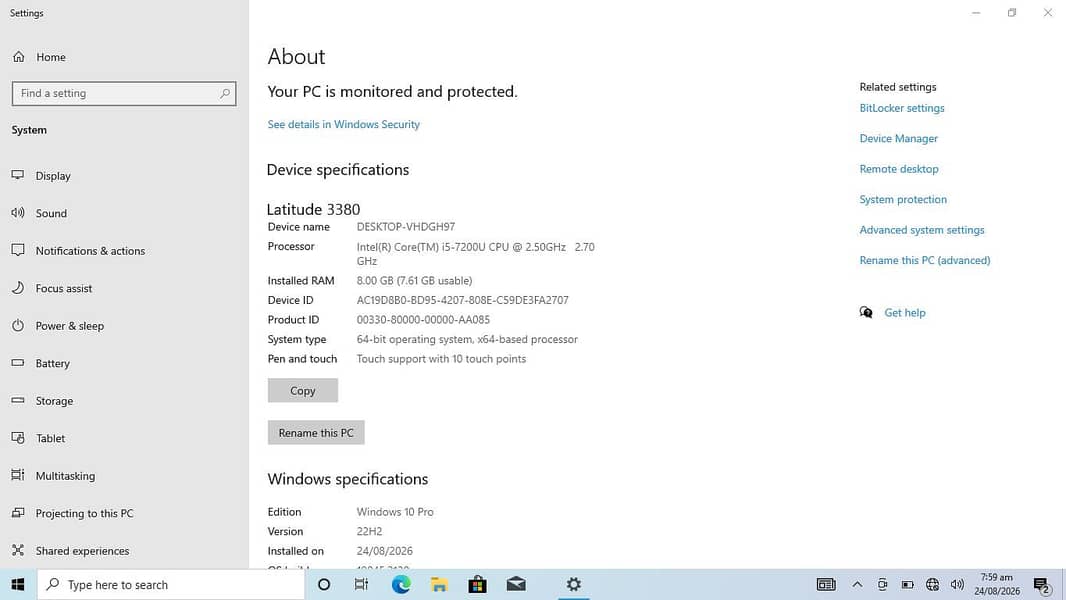Click the Installed on 24/08/2026 value
This screenshot has height=600, width=1066.
384,551
